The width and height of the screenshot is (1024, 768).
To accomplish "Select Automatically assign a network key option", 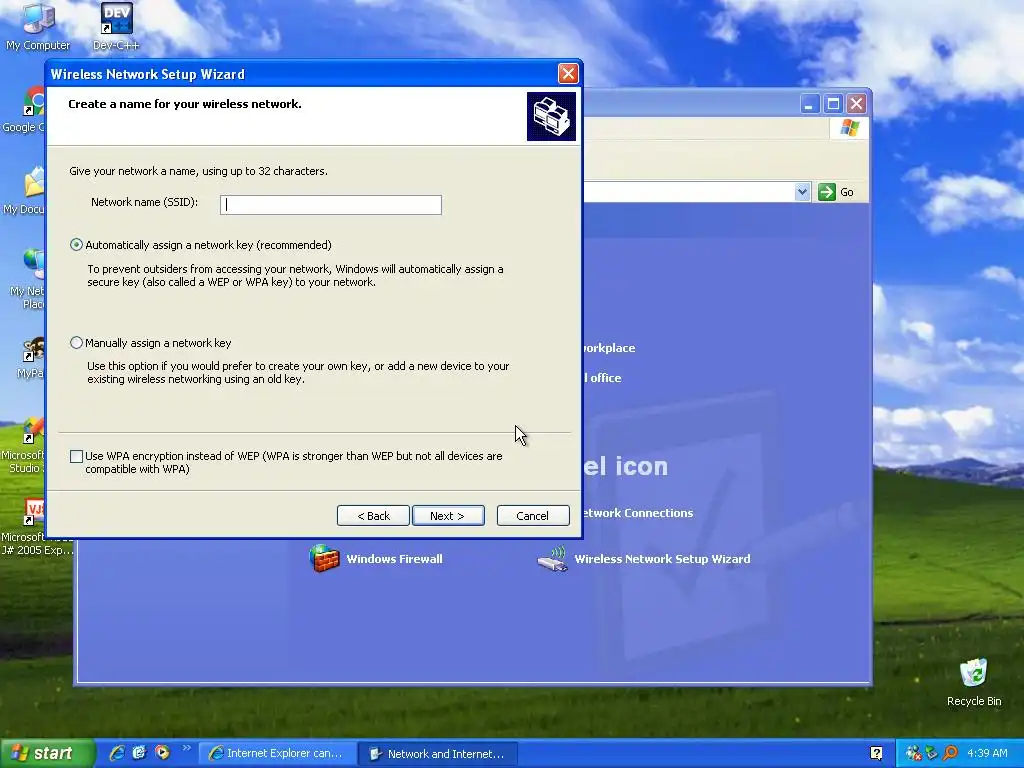I will (76, 245).
